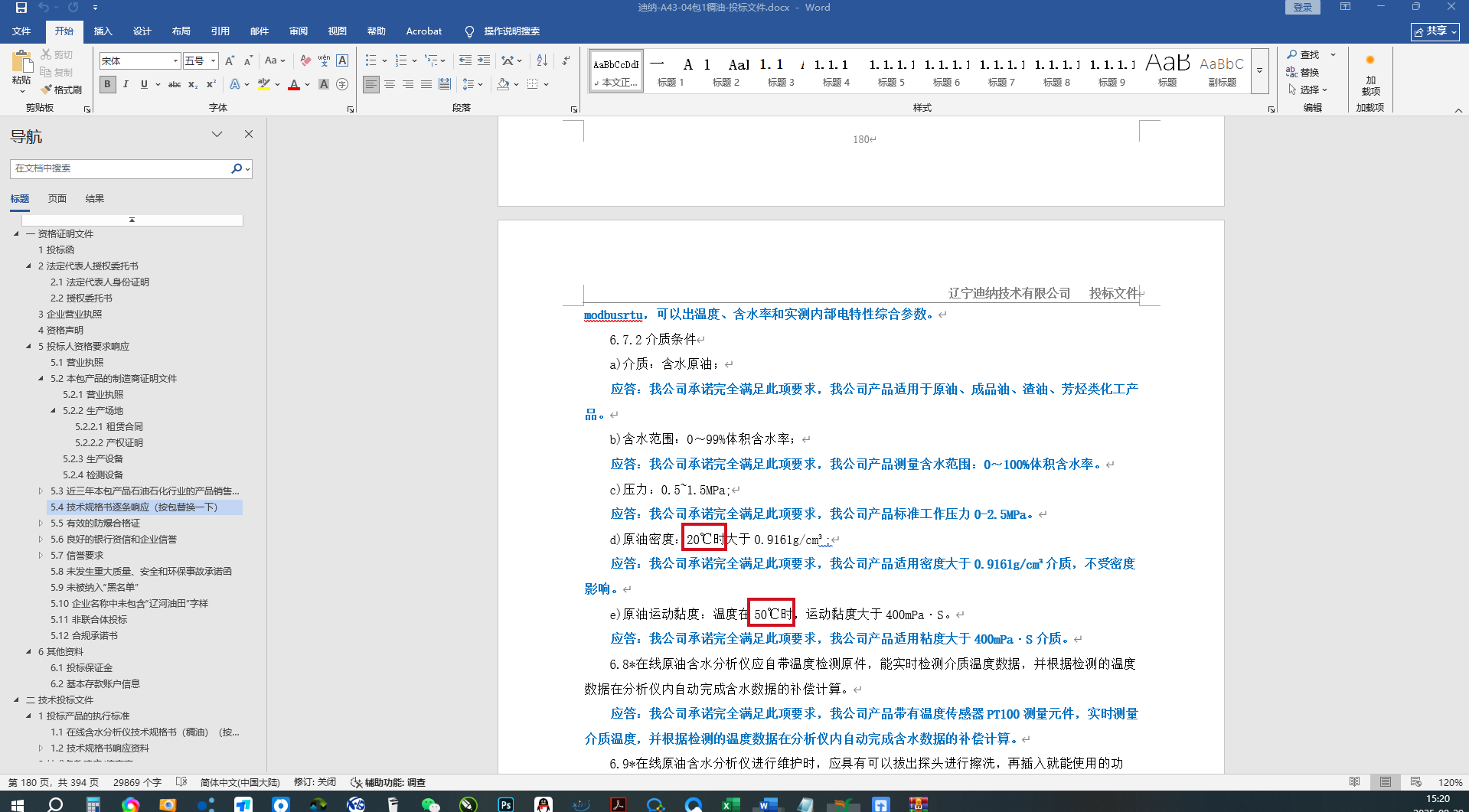
Task: Open the Font dialog launcher
Action: [351, 109]
